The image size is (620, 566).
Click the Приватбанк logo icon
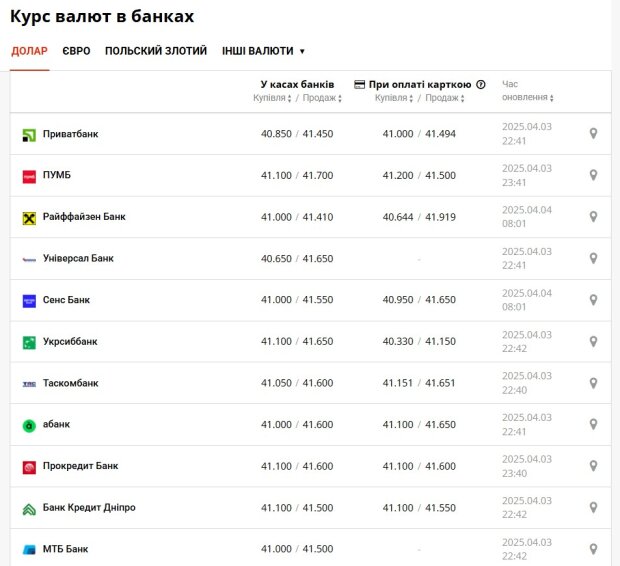pos(29,135)
